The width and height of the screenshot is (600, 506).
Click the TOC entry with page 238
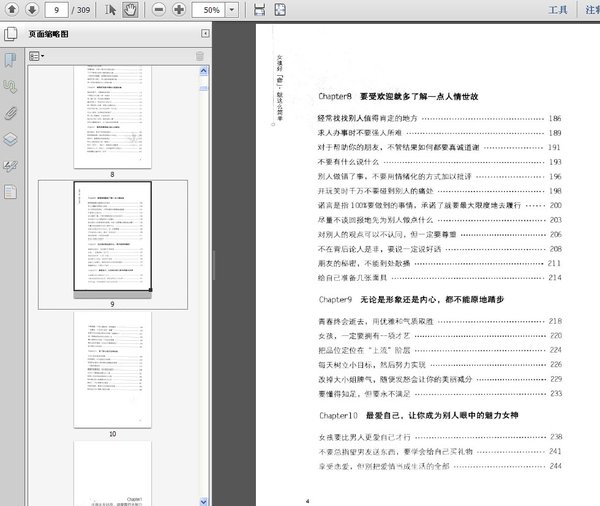coord(440,437)
